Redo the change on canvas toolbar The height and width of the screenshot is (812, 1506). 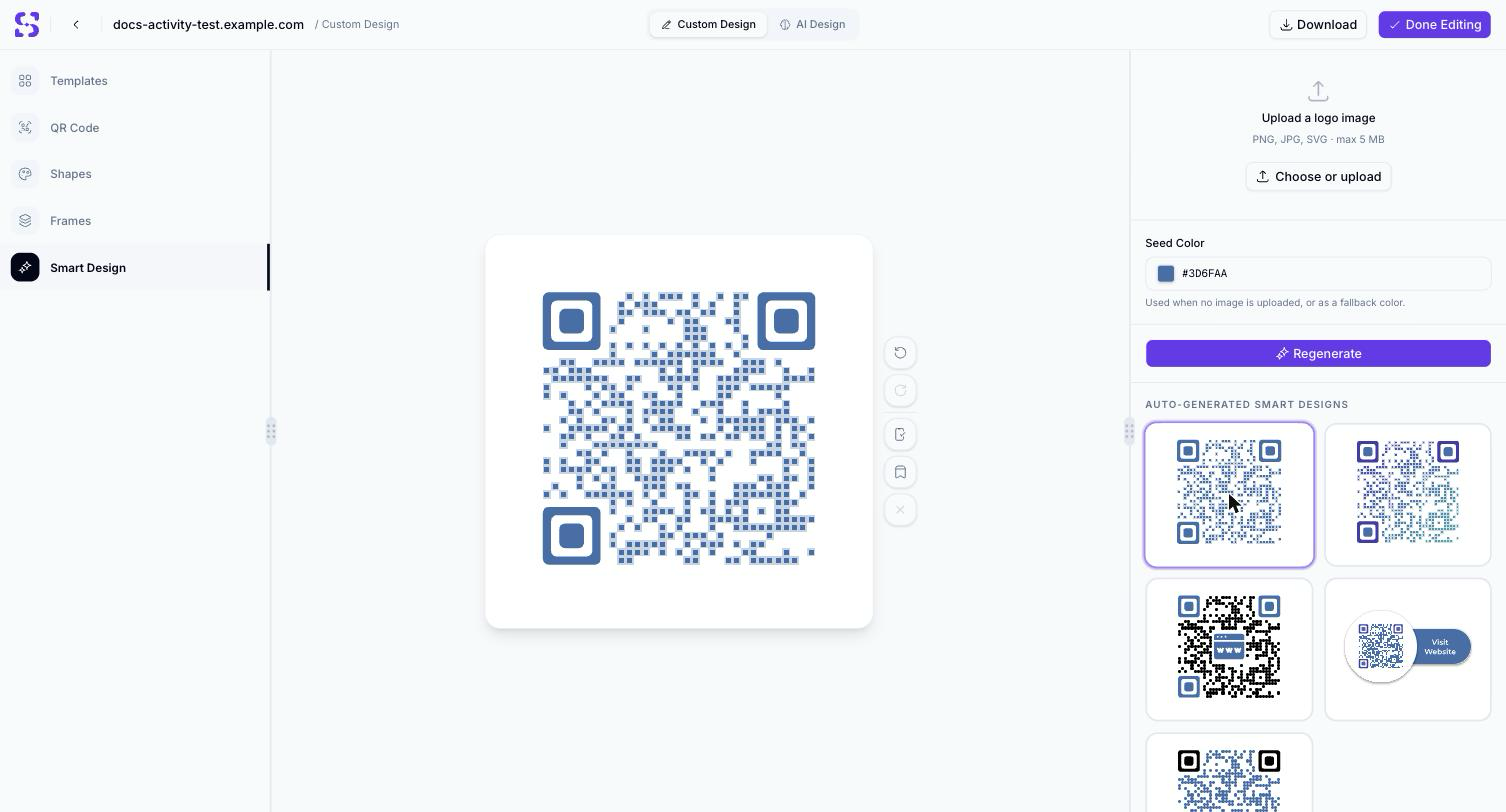click(900, 391)
